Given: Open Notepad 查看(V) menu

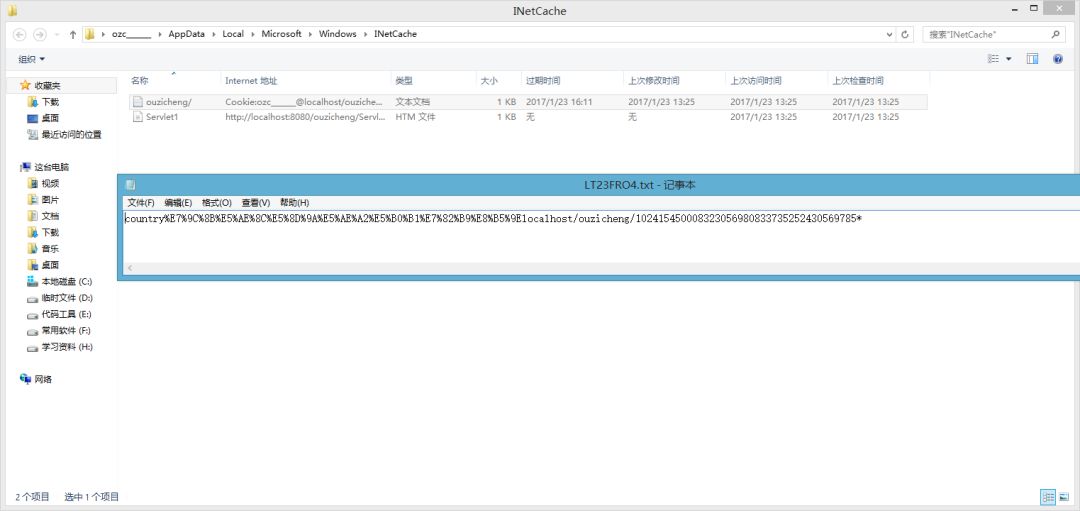Looking at the screenshot, I should click(x=256, y=203).
